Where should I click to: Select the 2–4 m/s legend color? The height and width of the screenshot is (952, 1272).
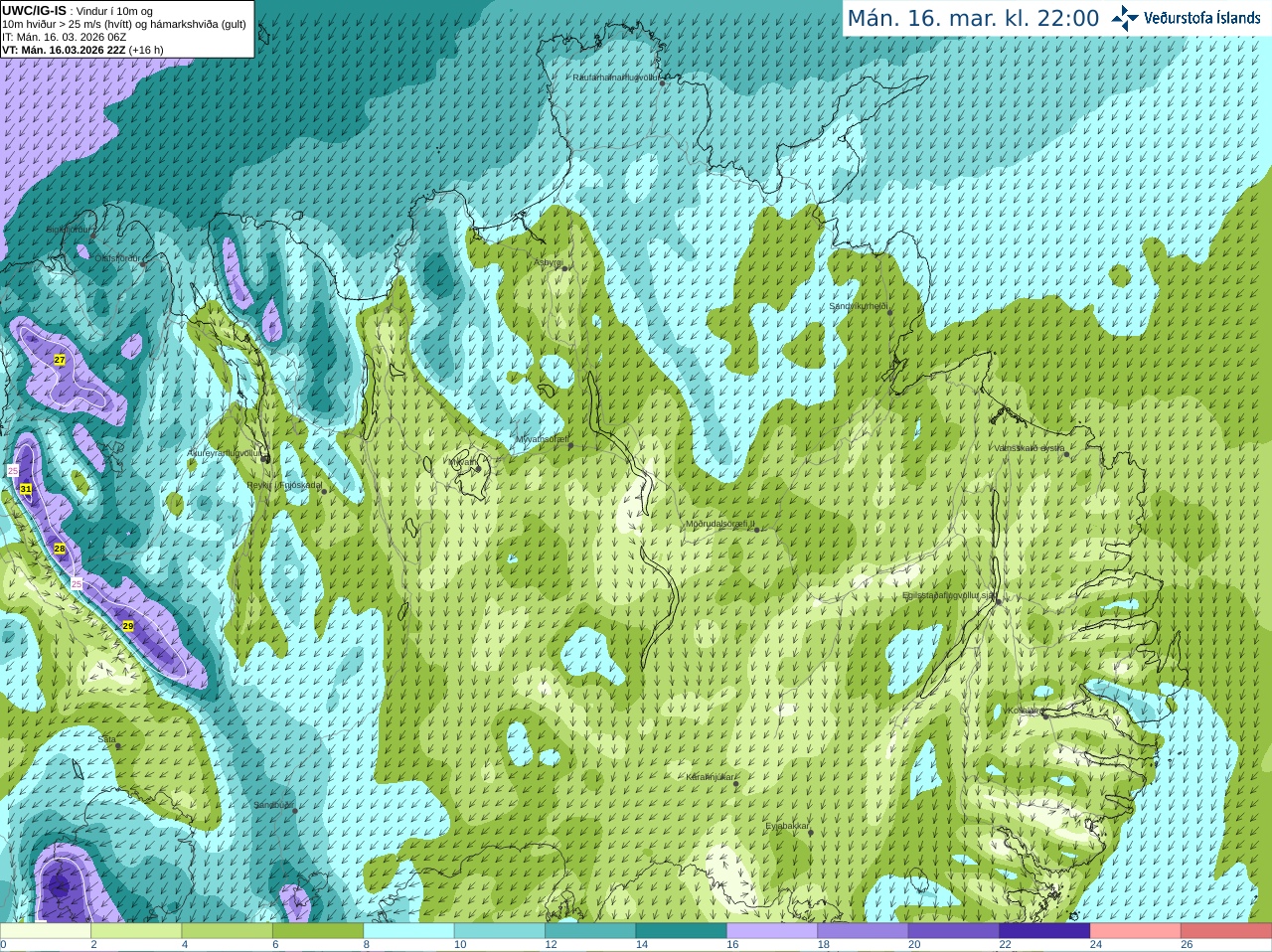[136, 931]
